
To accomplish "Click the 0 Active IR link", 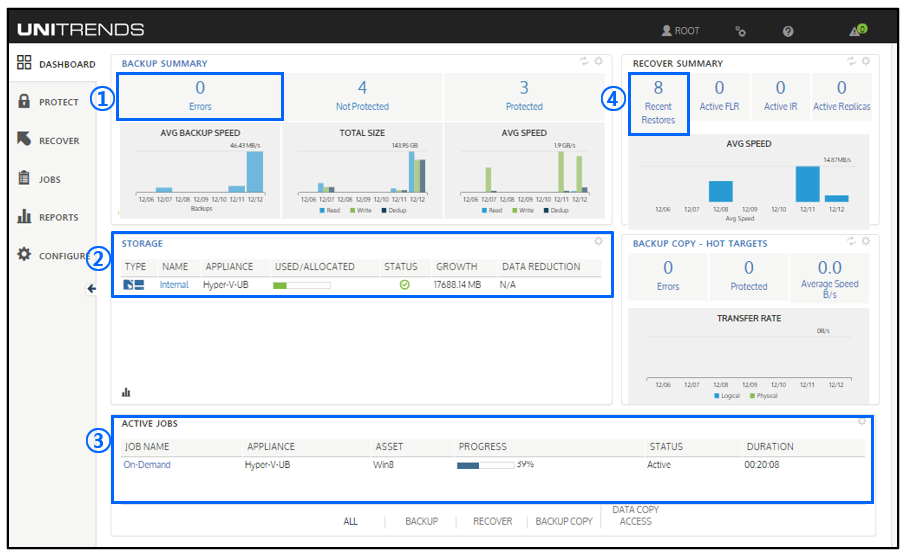I will tap(780, 96).
